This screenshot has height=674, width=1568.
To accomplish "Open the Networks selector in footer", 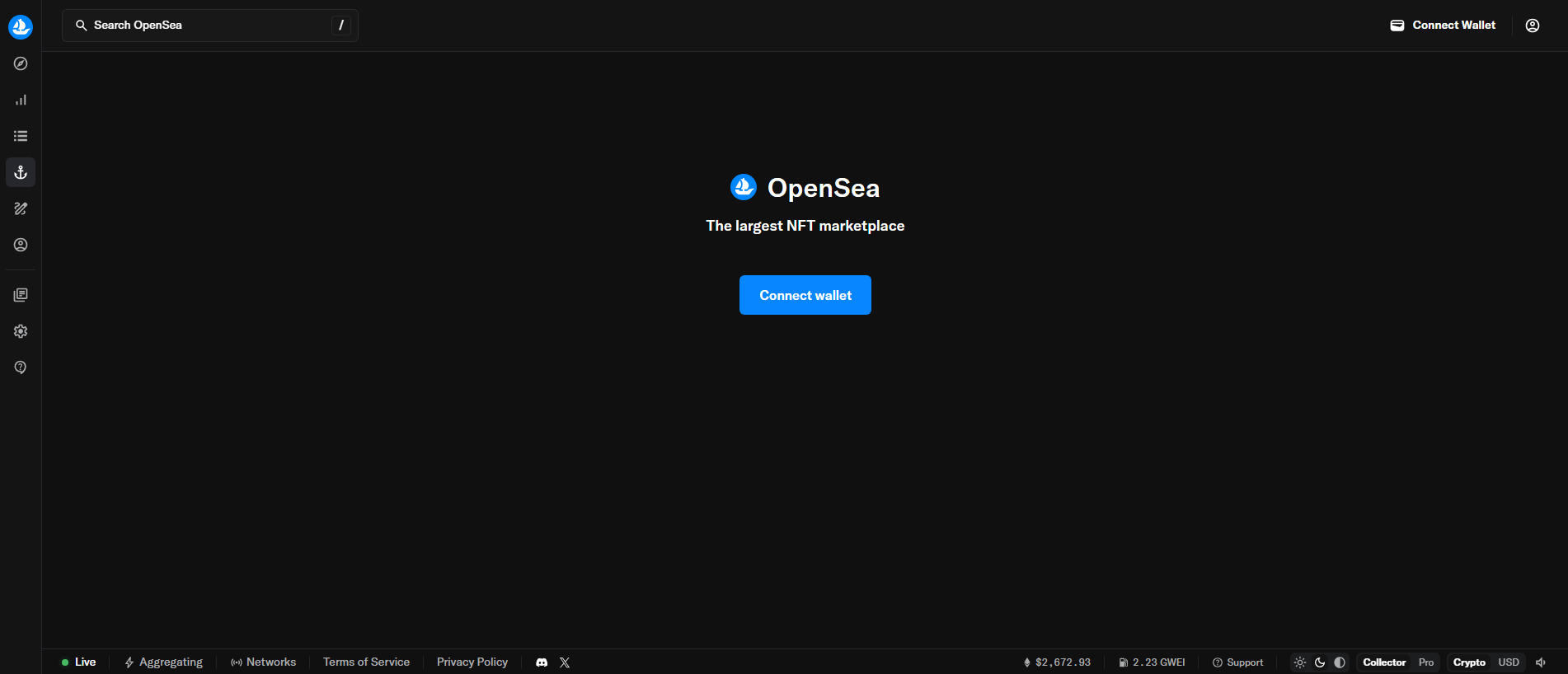I will (x=263, y=662).
